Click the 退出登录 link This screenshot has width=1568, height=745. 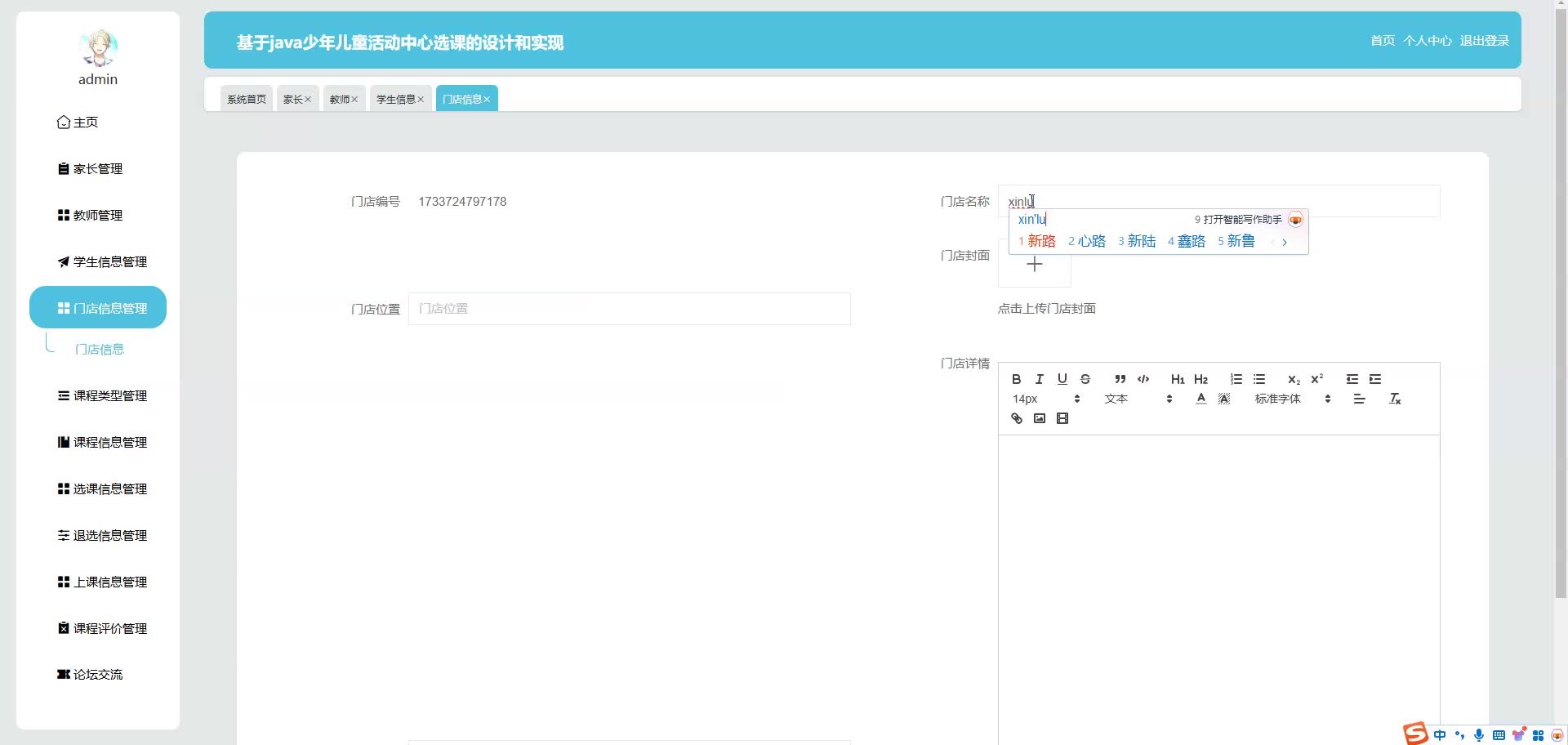point(1484,41)
